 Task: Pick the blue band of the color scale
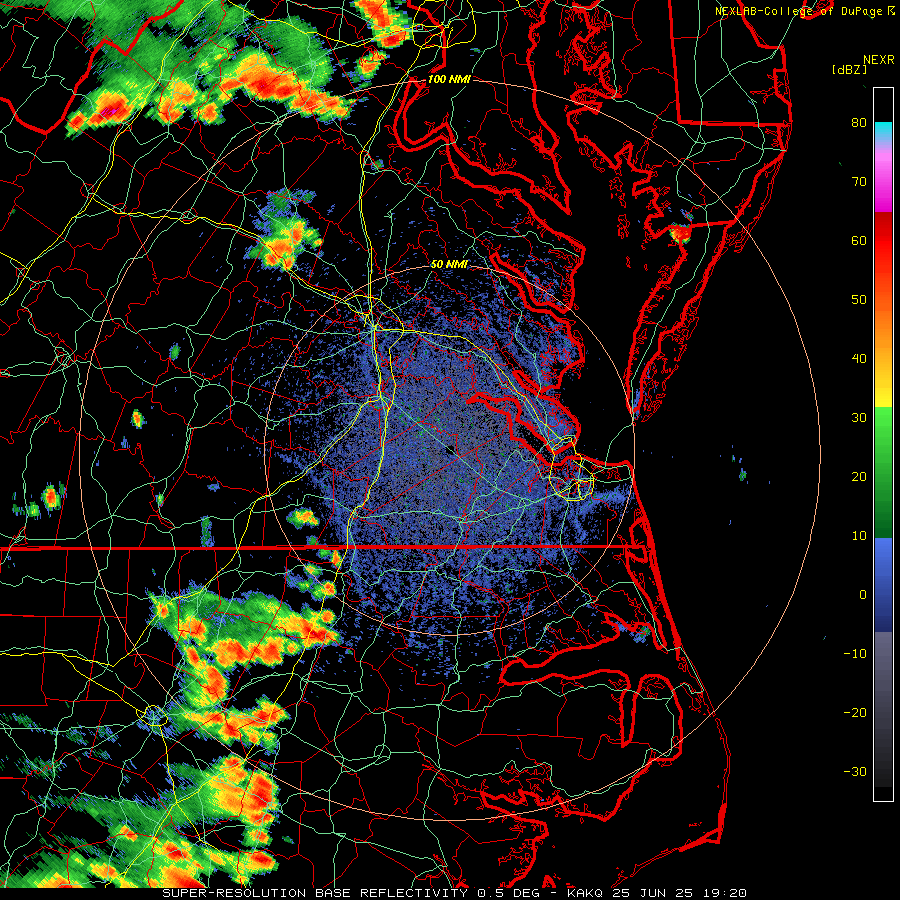[x=883, y=584]
